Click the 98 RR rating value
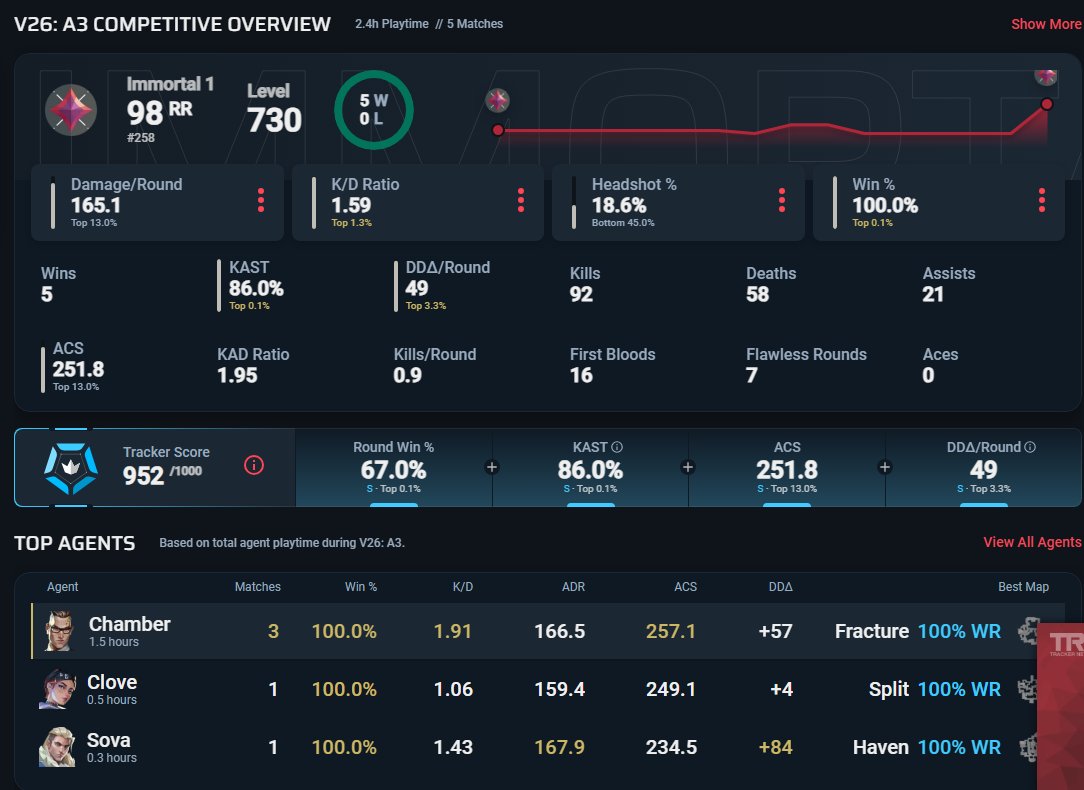Screen dimensions: 1084x790 pyautogui.click(x=159, y=113)
